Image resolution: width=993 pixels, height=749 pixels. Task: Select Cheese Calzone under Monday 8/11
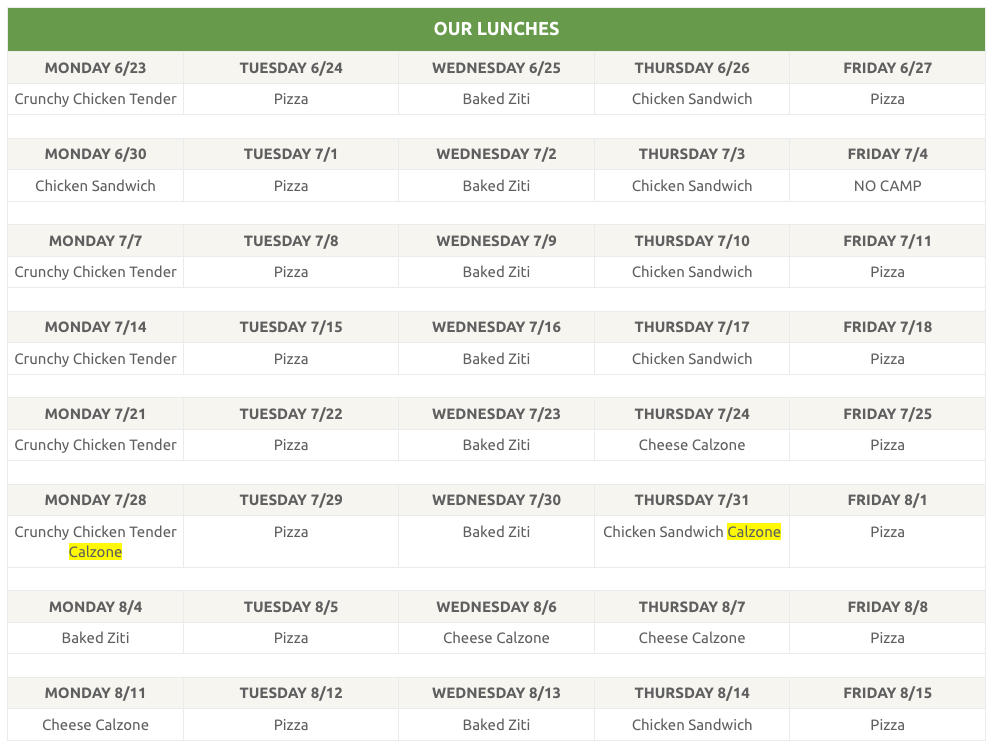tap(96, 725)
